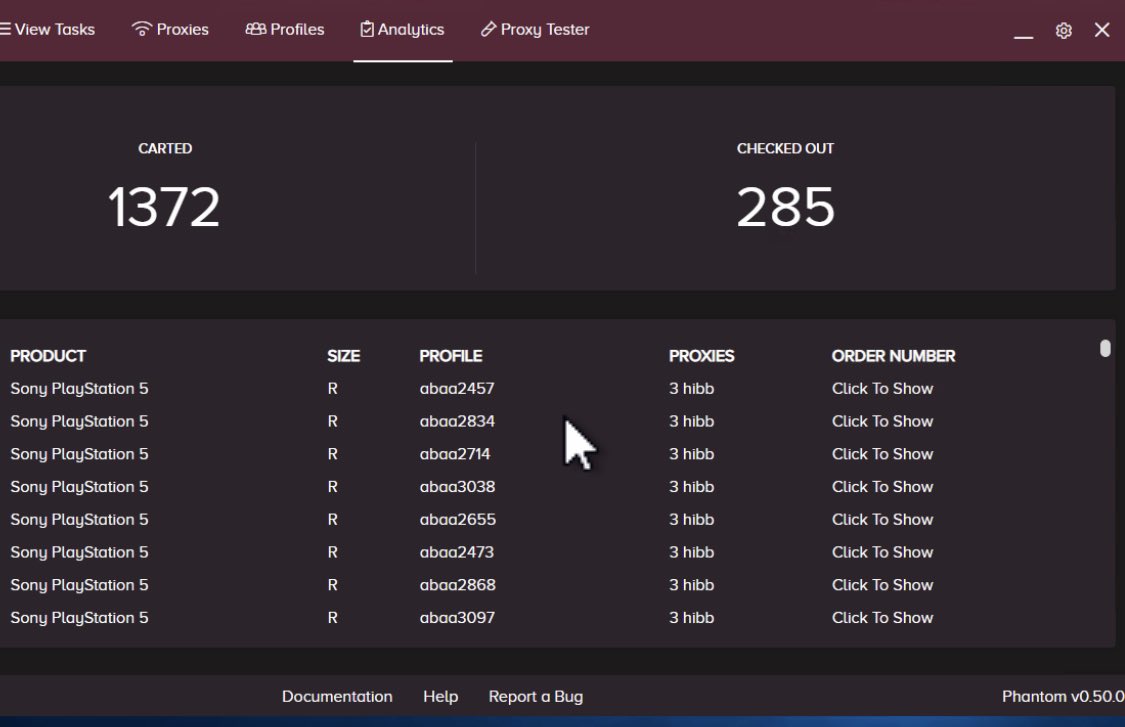Show order number for profile abaa2457

point(882,388)
